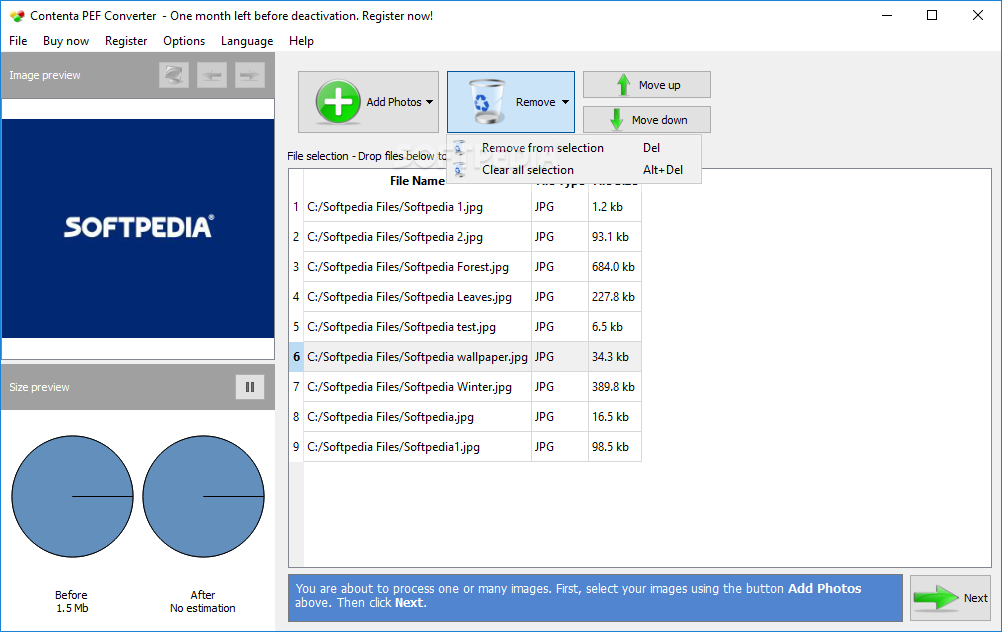Open the Language menu
Image resolution: width=1002 pixels, height=632 pixels.
coord(247,41)
